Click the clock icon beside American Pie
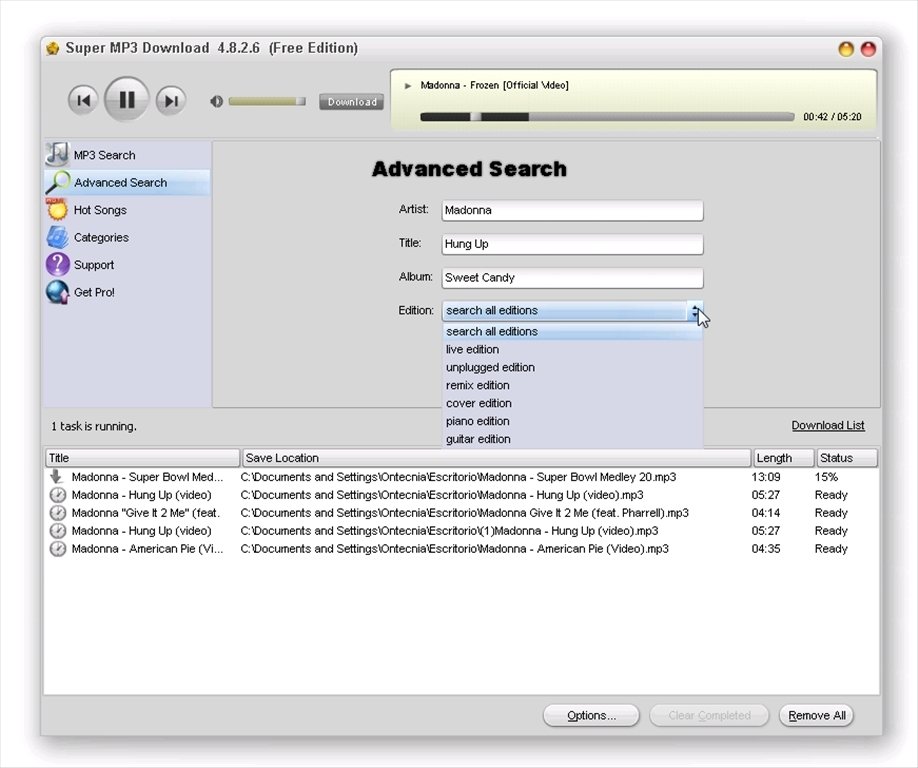This screenshot has width=918, height=768. tap(57, 549)
